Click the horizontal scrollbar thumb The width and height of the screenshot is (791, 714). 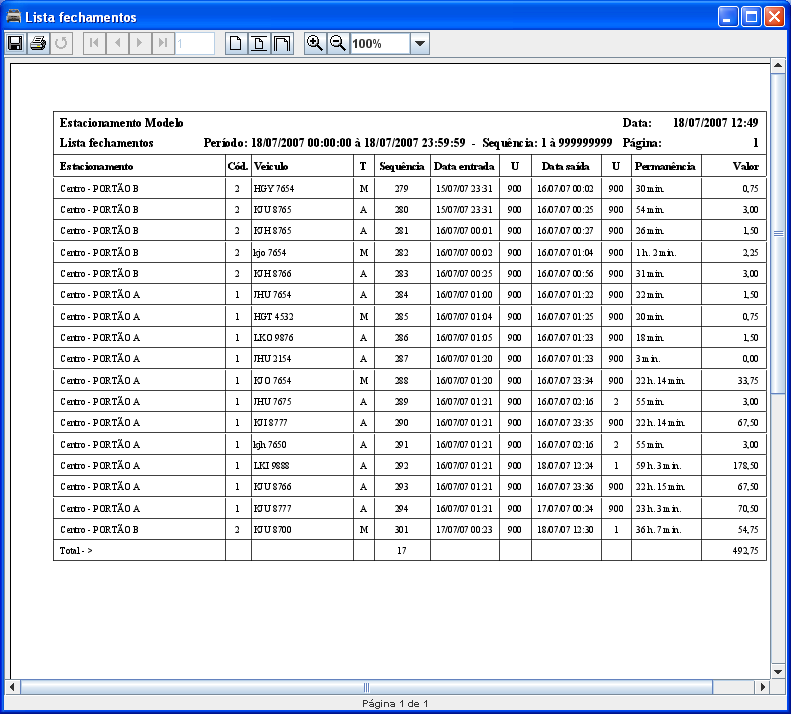366,687
